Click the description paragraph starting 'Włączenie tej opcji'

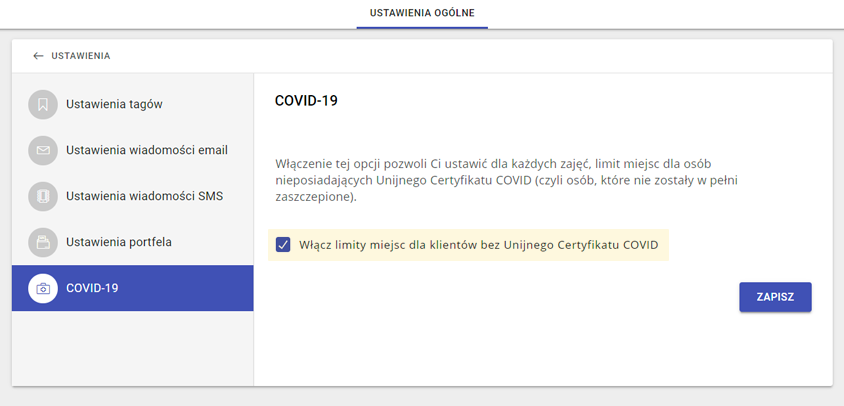tap(506, 180)
